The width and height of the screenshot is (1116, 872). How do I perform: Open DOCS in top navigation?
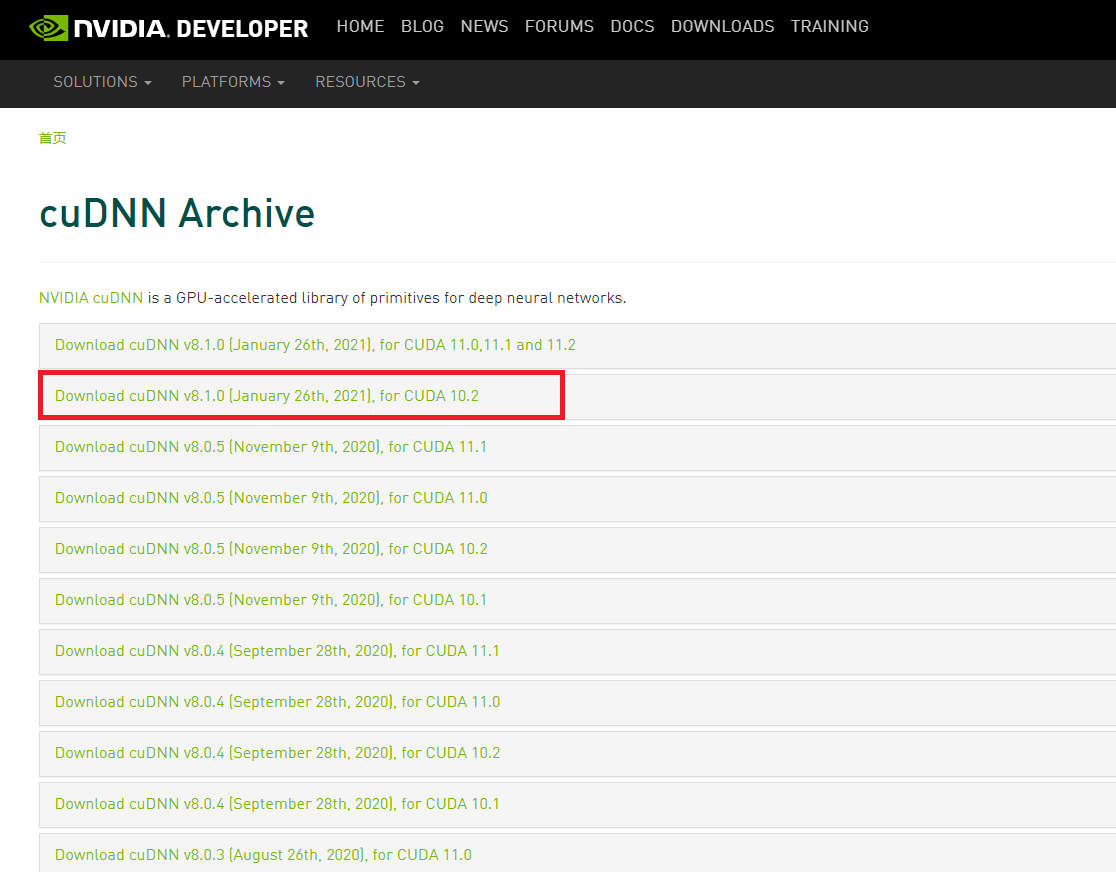[632, 26]
